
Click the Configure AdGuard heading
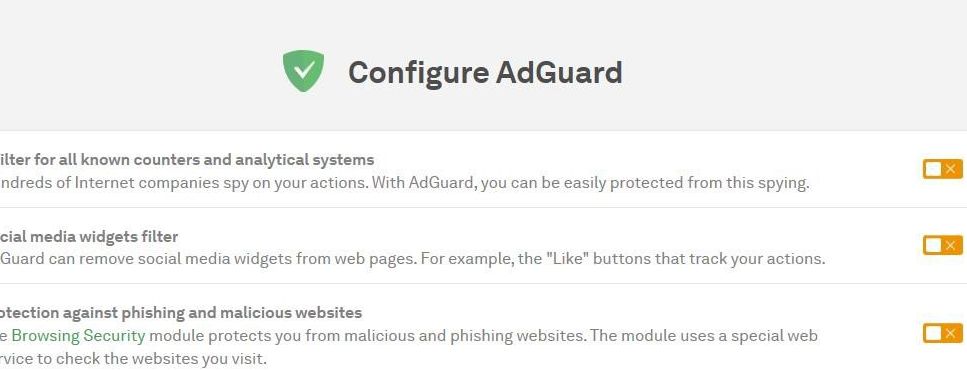click(x=485, y=73)
